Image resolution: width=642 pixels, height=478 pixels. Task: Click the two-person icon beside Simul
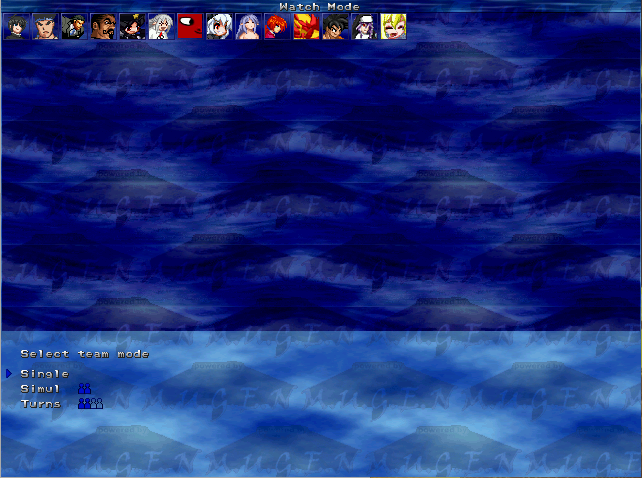point(84,389)
